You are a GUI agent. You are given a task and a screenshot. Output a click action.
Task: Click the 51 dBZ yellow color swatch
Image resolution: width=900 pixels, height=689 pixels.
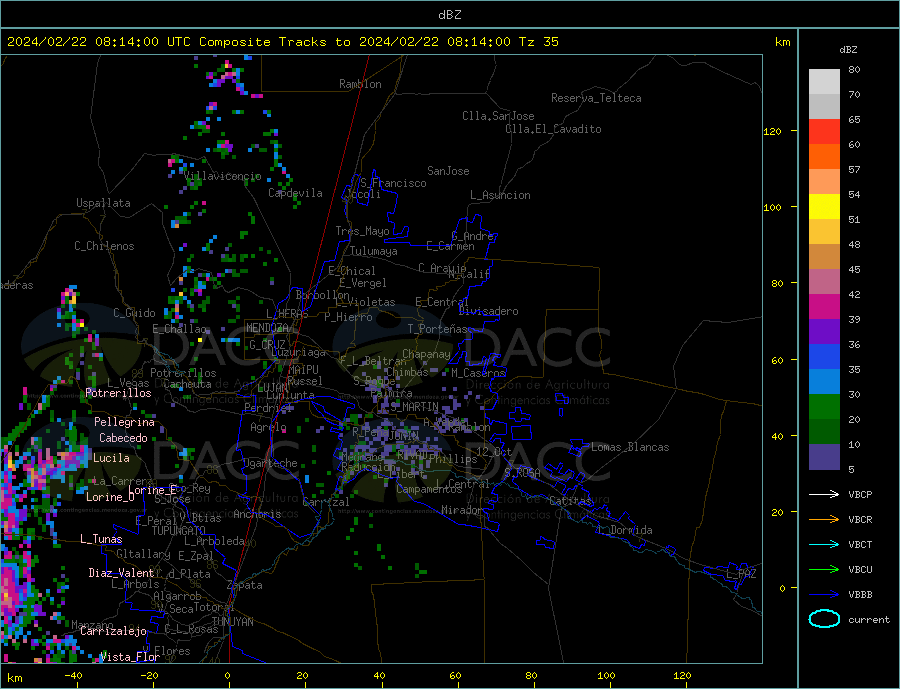[x=824, y=206]
